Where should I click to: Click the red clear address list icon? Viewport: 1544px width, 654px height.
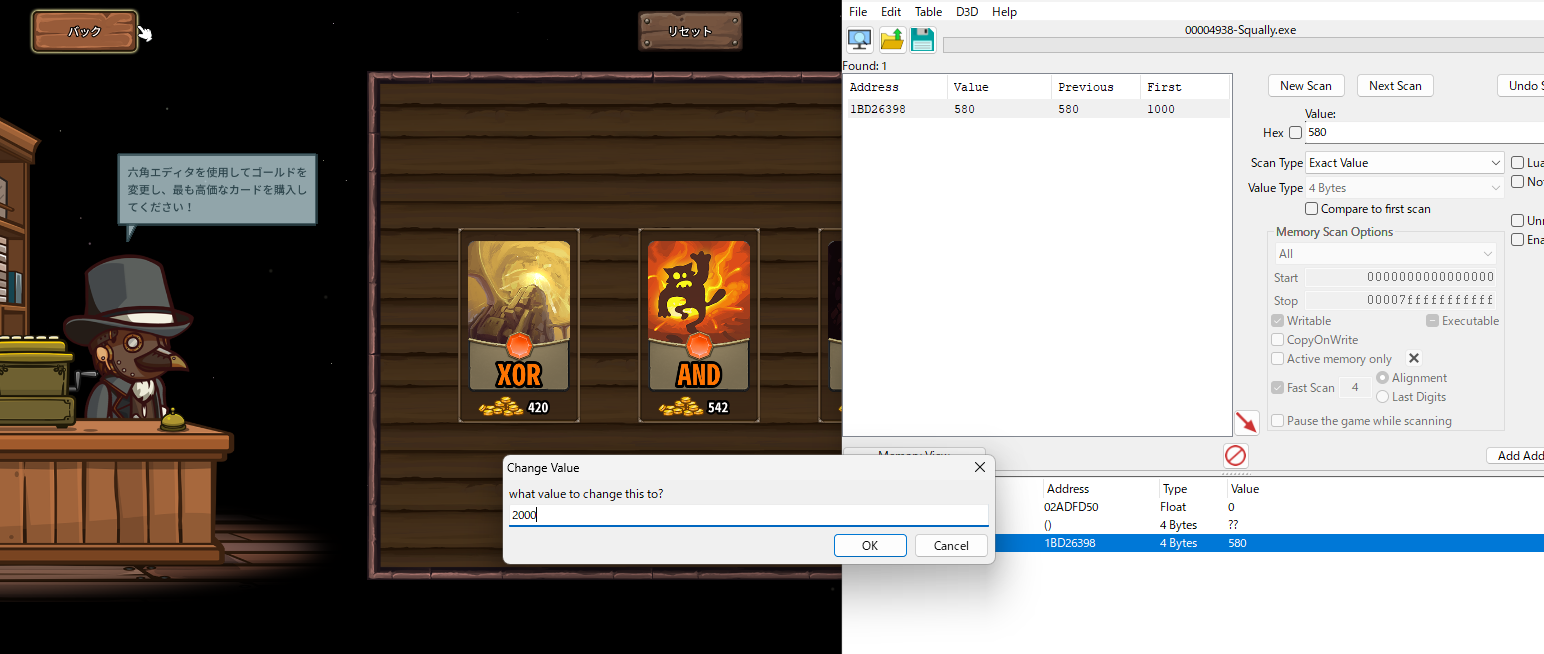tap(1235, 456)
